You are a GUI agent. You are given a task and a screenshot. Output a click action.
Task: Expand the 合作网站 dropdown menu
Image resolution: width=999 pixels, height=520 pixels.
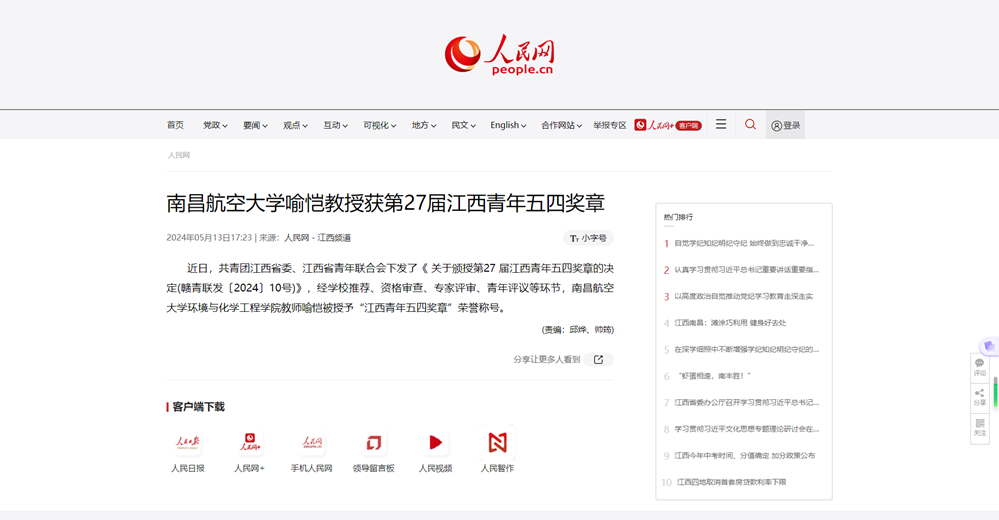pyautogui.click(x=561, y=126)
